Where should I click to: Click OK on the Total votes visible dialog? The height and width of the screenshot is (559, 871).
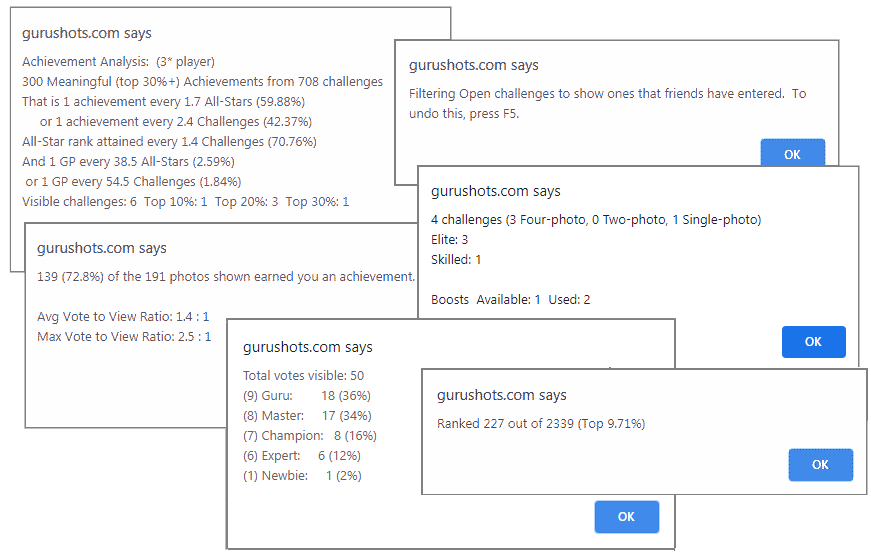coord(627,517)
